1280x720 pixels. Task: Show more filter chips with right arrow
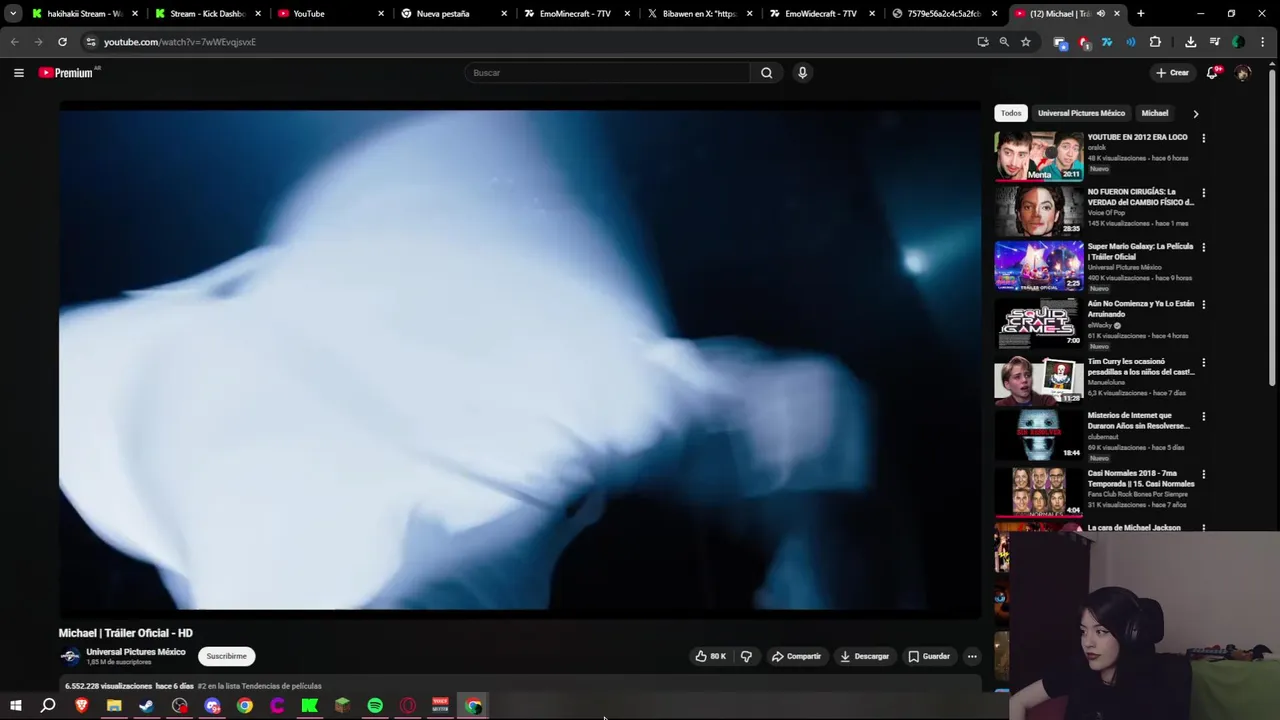click(x=1195, y=114)
